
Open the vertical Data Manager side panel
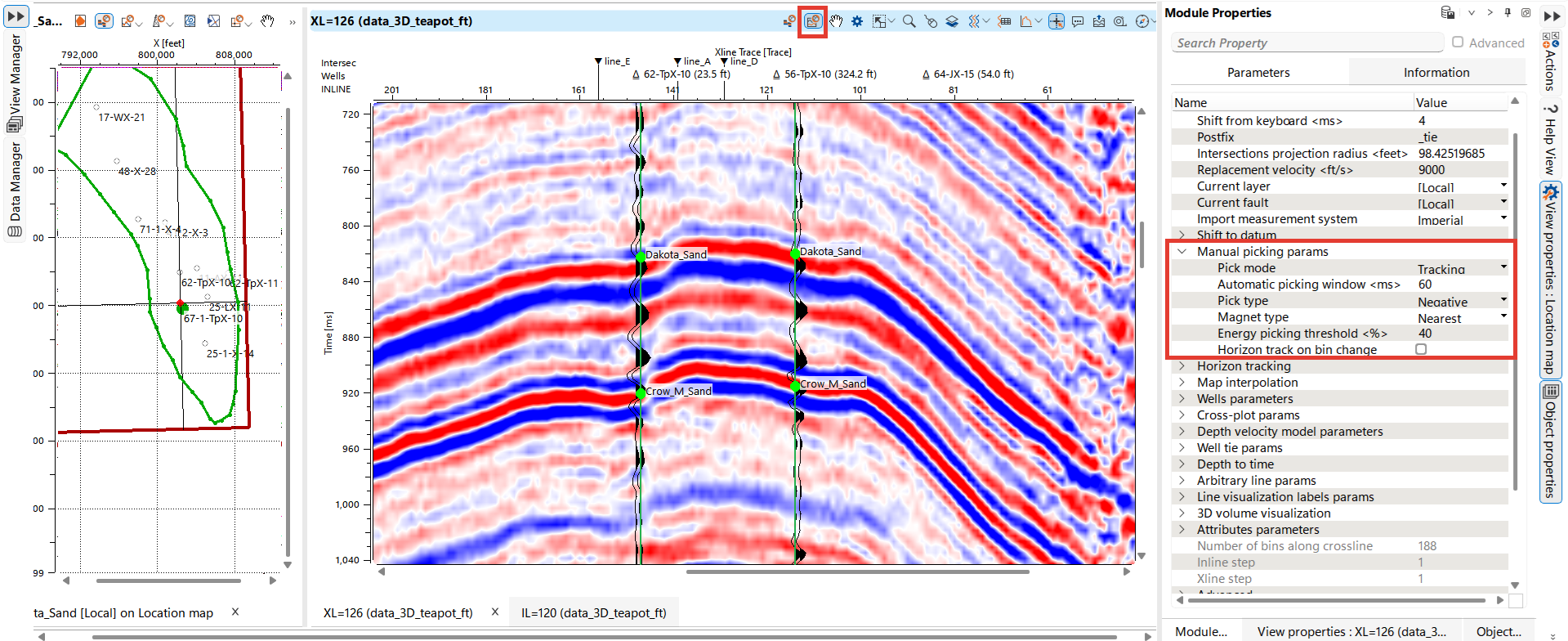(x=15, y=188)
